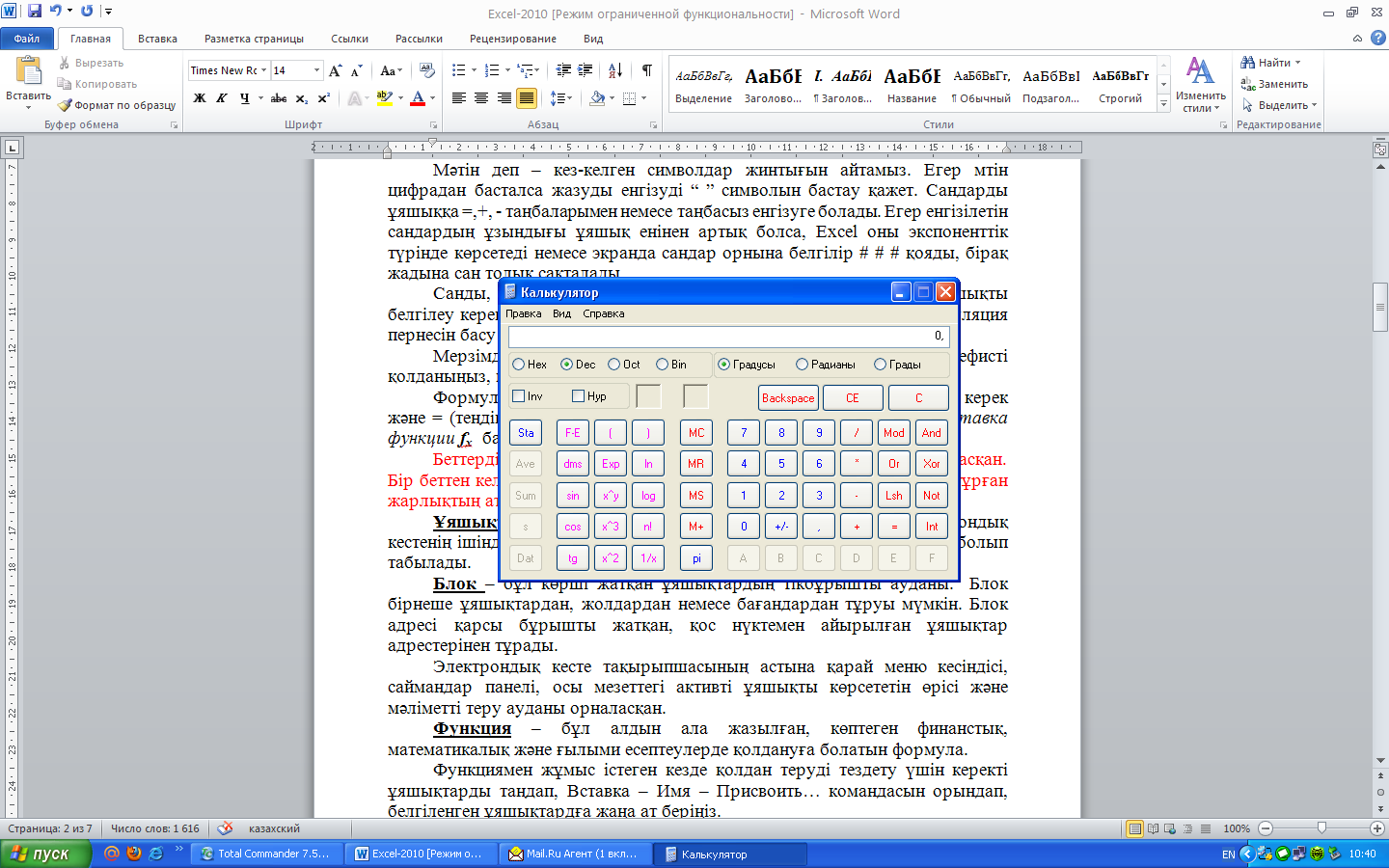Select Радианы radio in Calculator
The height and width of the screenshot is (868, 1389).
pos(802,365)
